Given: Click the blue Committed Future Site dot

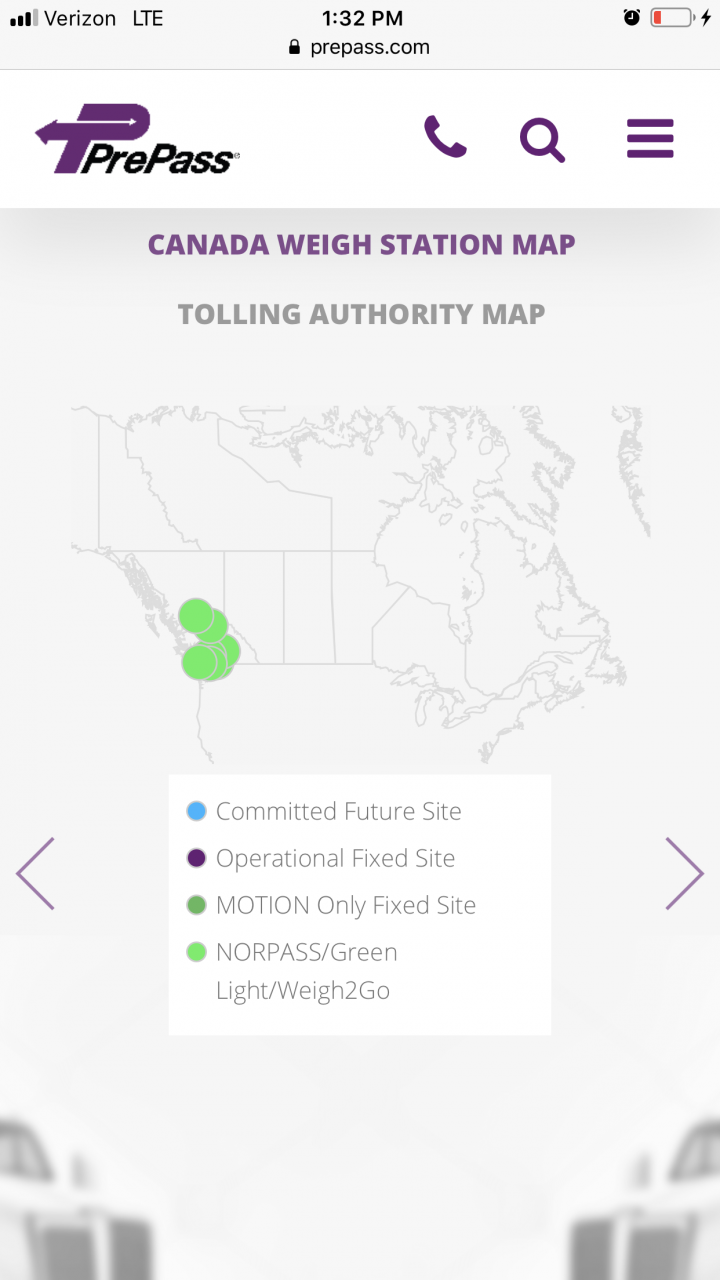Looking at the screenshot, I should coord(197,811).
